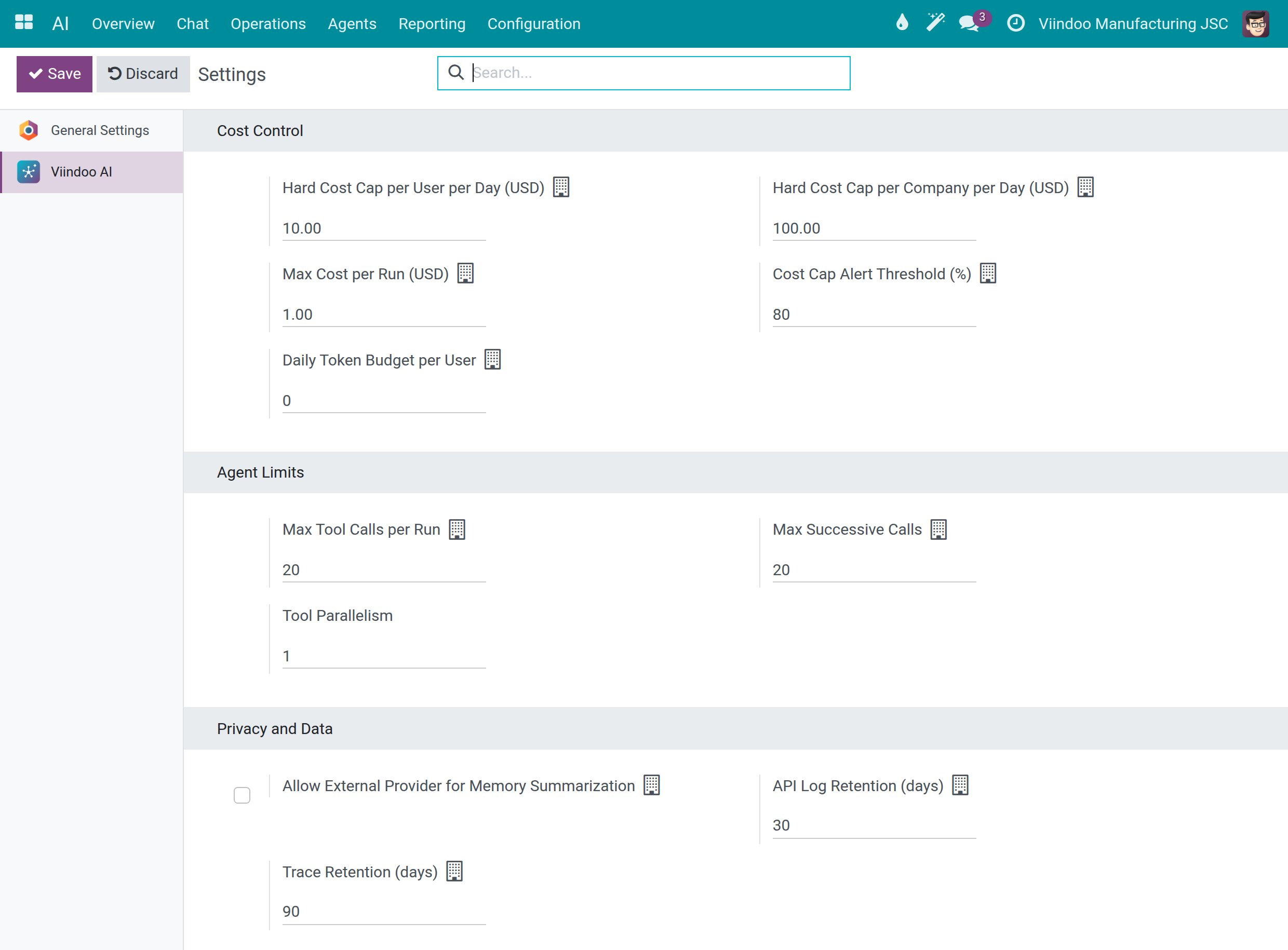
Task: Save the settings
Action: 54,74
